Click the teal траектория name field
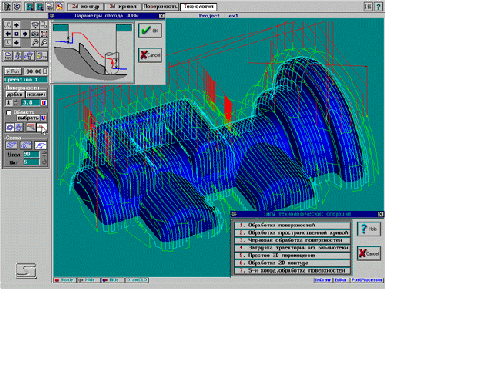 click(25, 80)
